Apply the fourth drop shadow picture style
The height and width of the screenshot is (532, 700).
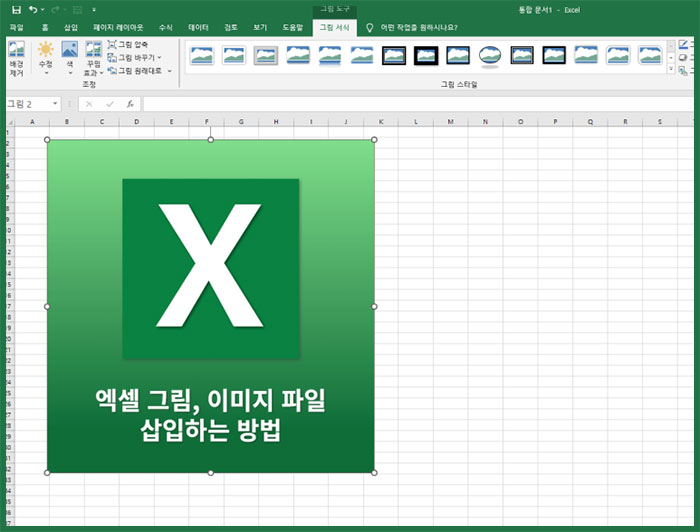coord(298,56)
